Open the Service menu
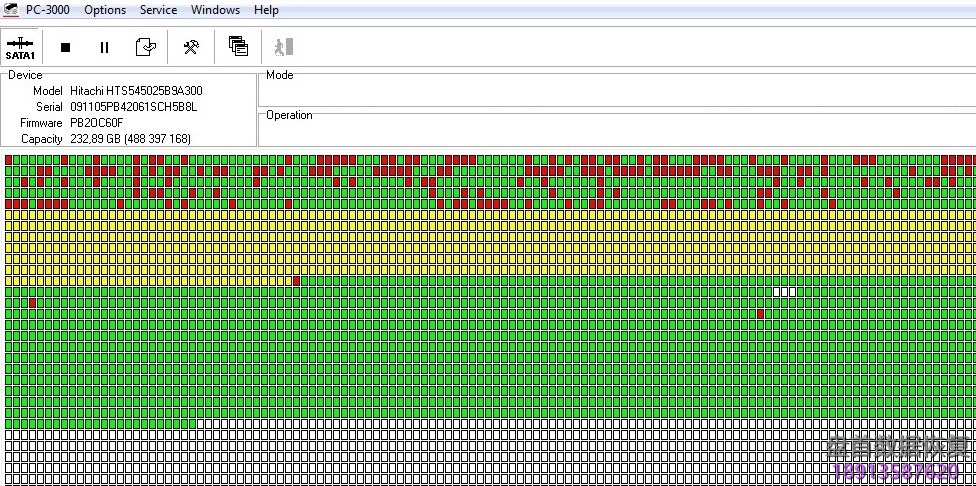The height and width of the screenshot is (486, 976). [158, 10]
